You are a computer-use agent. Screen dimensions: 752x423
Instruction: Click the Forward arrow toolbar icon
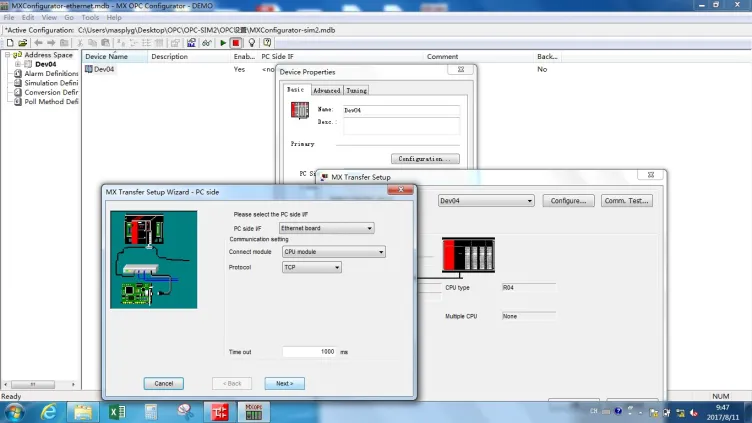coord(51,43)
